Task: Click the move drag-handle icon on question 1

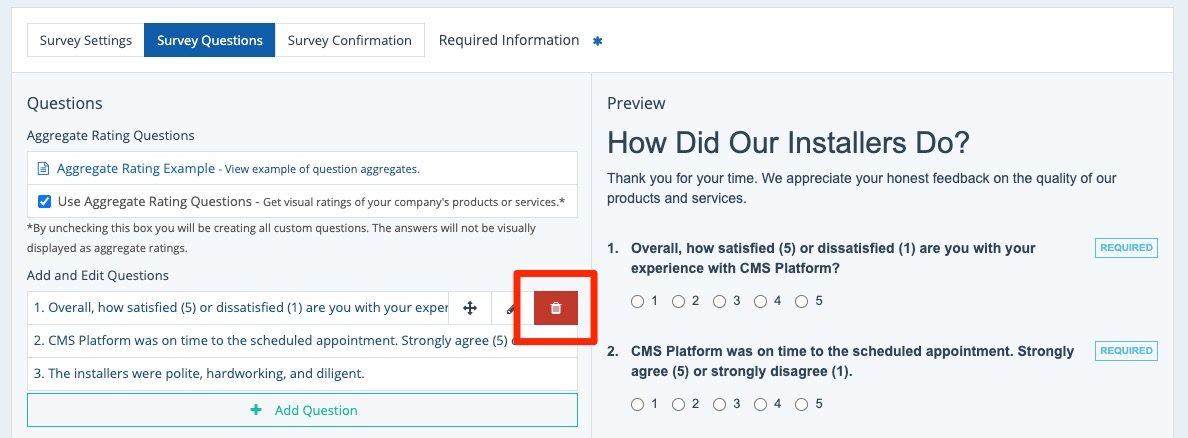Action: click(470, 309)
